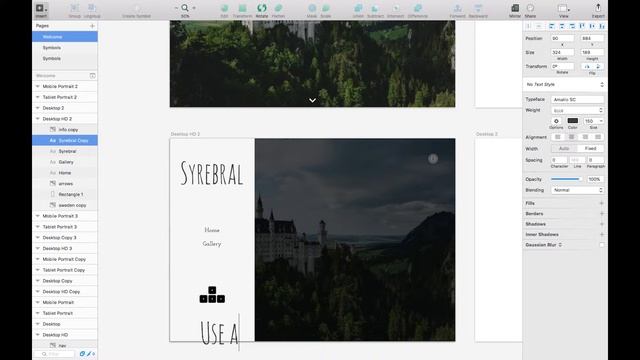Open the font Size dropdown
The height and width of the screenshot is (360, 640).
click(593, 121)
